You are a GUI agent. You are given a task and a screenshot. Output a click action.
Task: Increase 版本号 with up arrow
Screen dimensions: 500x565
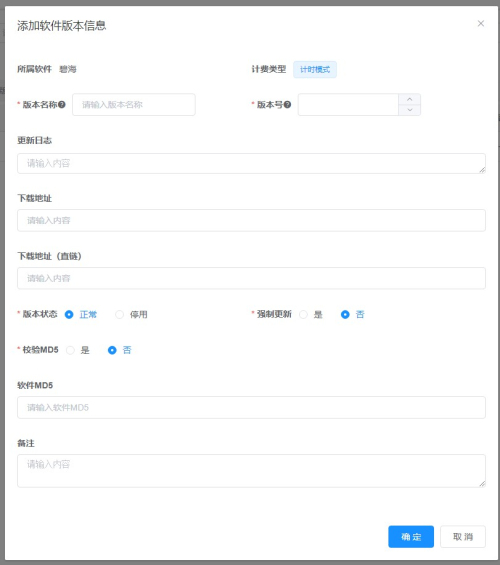point(410,99)
